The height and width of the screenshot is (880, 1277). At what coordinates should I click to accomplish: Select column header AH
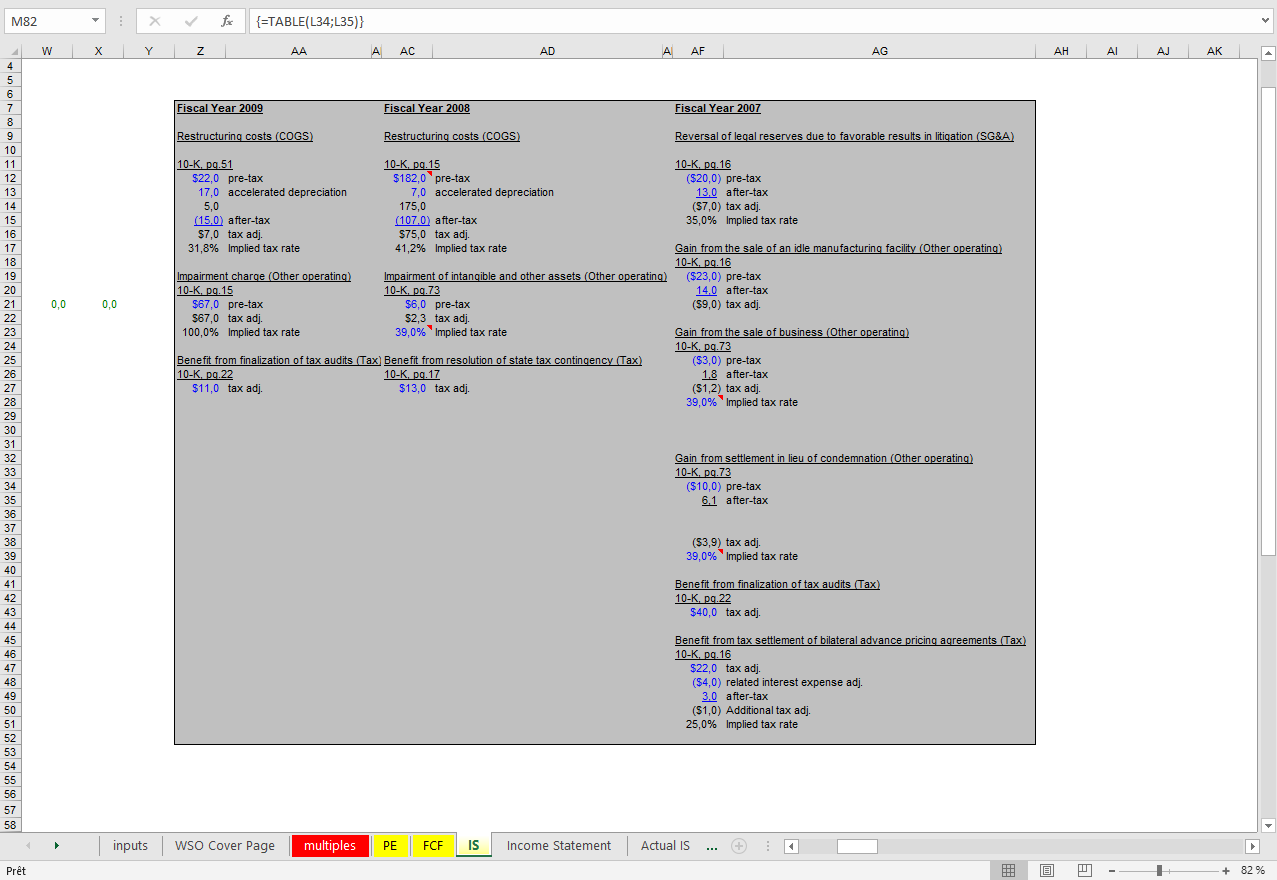click(1062, 51)
